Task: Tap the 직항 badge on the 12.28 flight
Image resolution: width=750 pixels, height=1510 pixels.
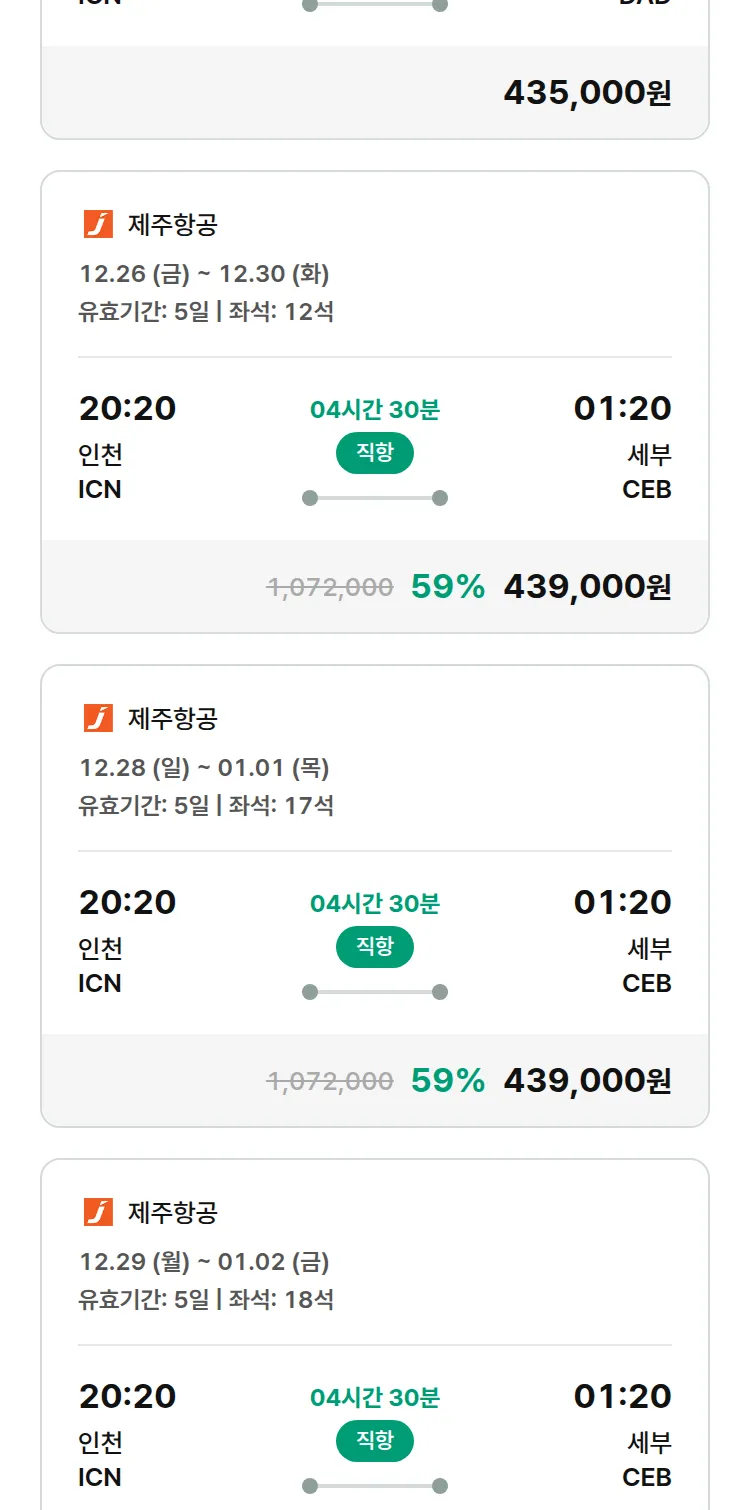Action: 375,947
